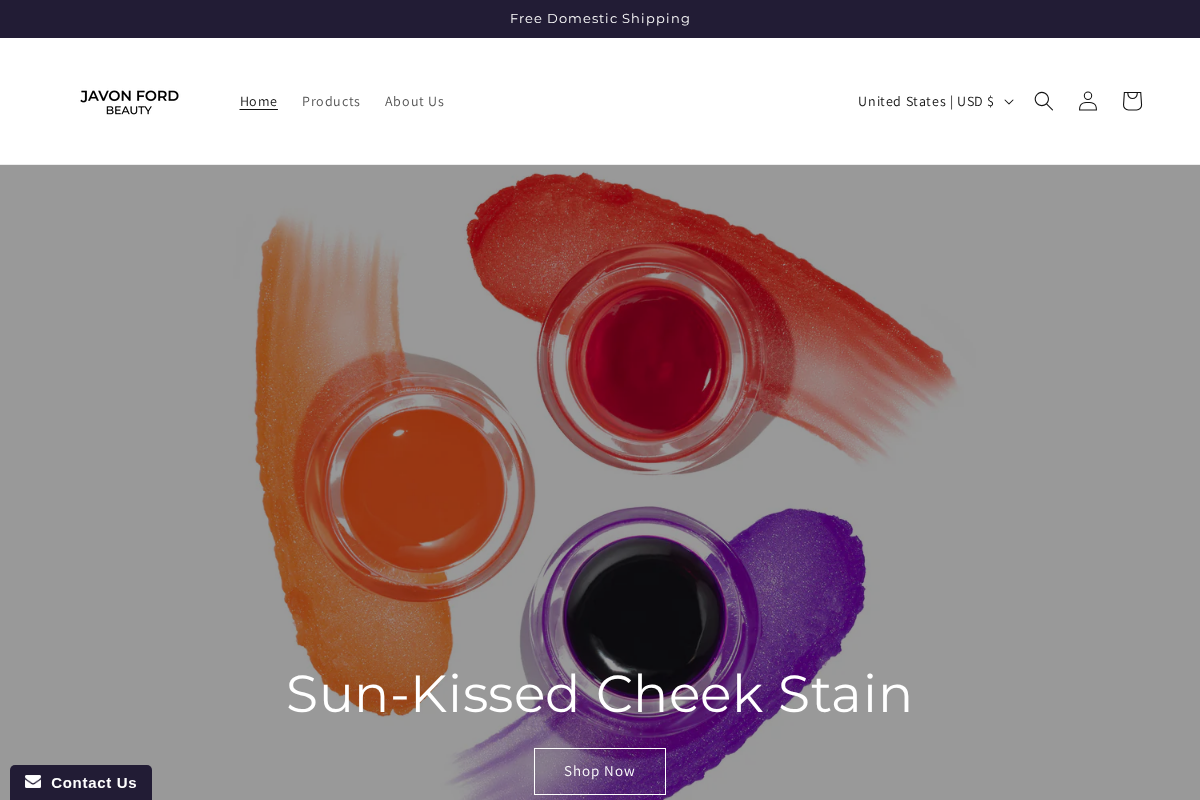Click the chevron next to USD $

1008,101
